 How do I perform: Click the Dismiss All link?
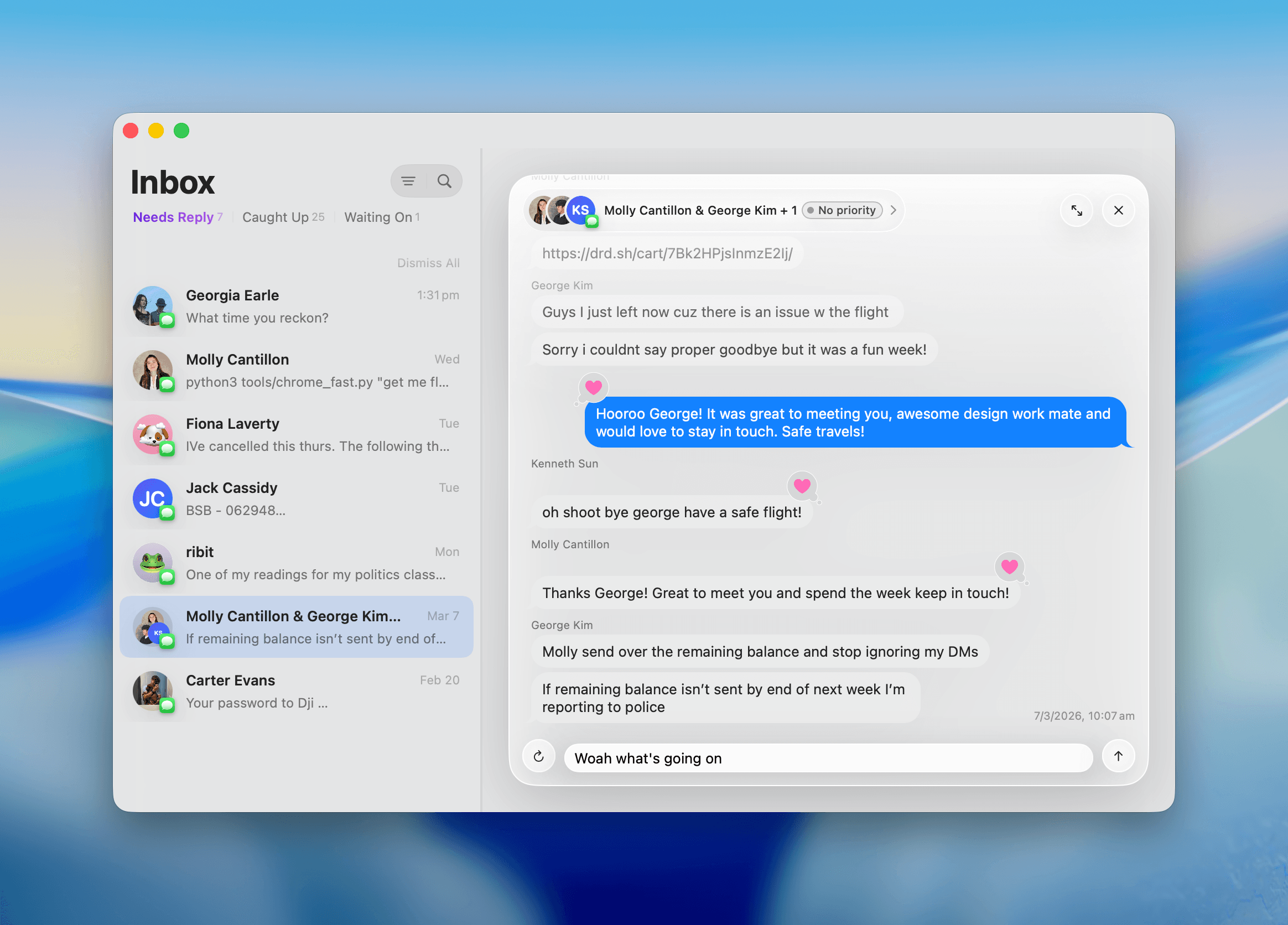click(x=428, y=263)
